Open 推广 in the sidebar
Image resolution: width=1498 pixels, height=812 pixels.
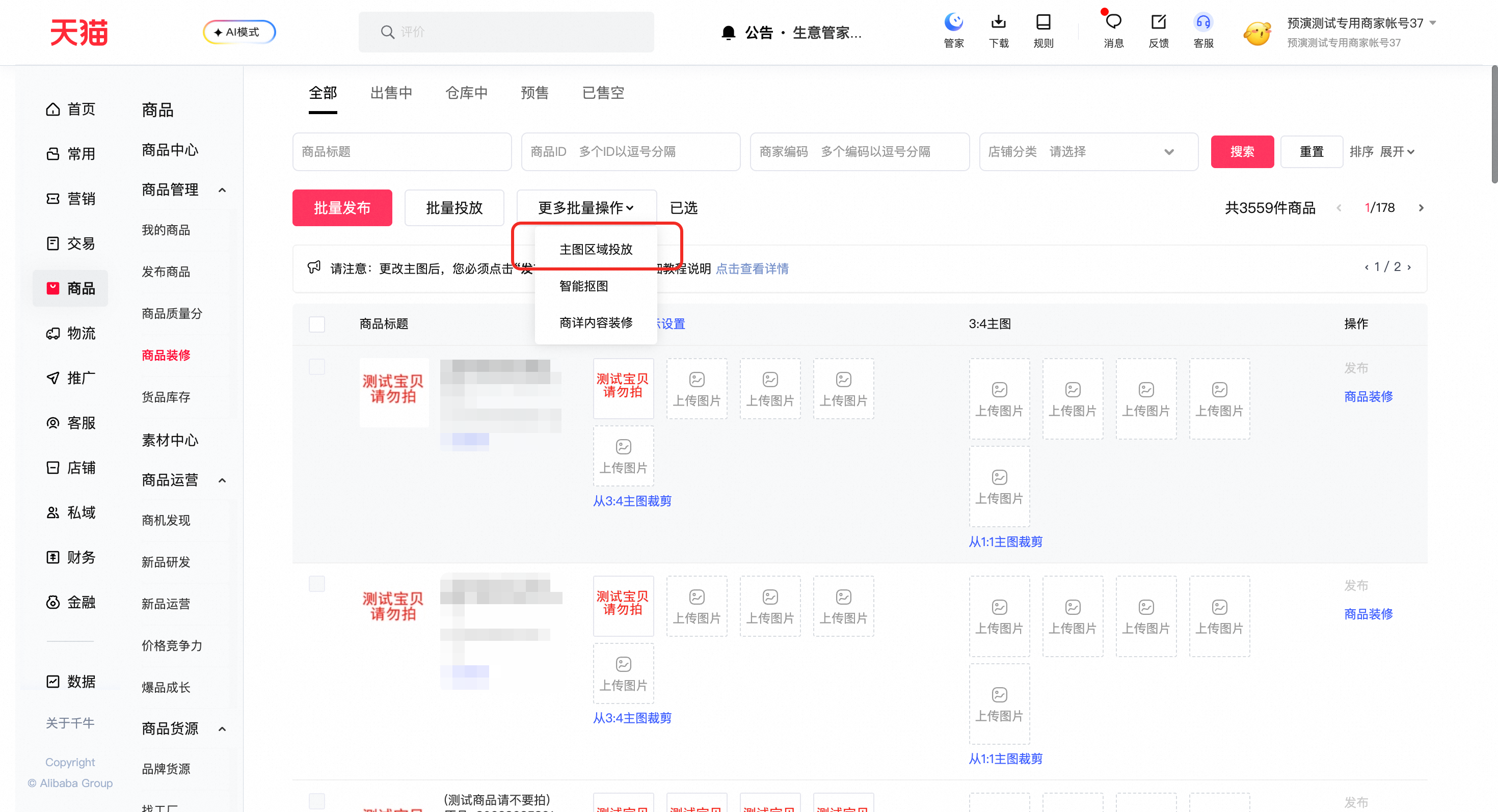[70, 378]
